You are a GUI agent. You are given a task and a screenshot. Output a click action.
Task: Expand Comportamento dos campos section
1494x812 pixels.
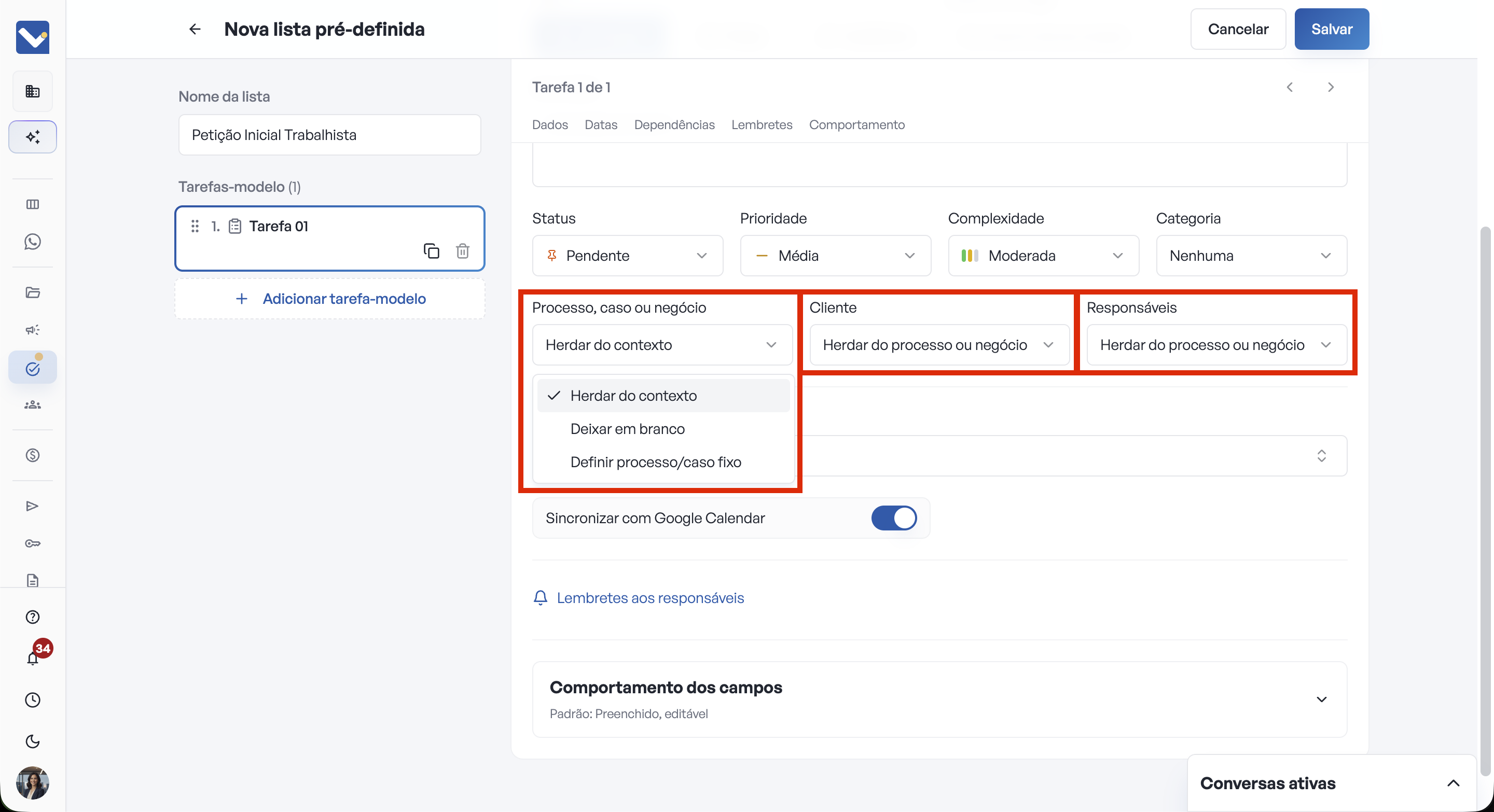click(939, 699)
